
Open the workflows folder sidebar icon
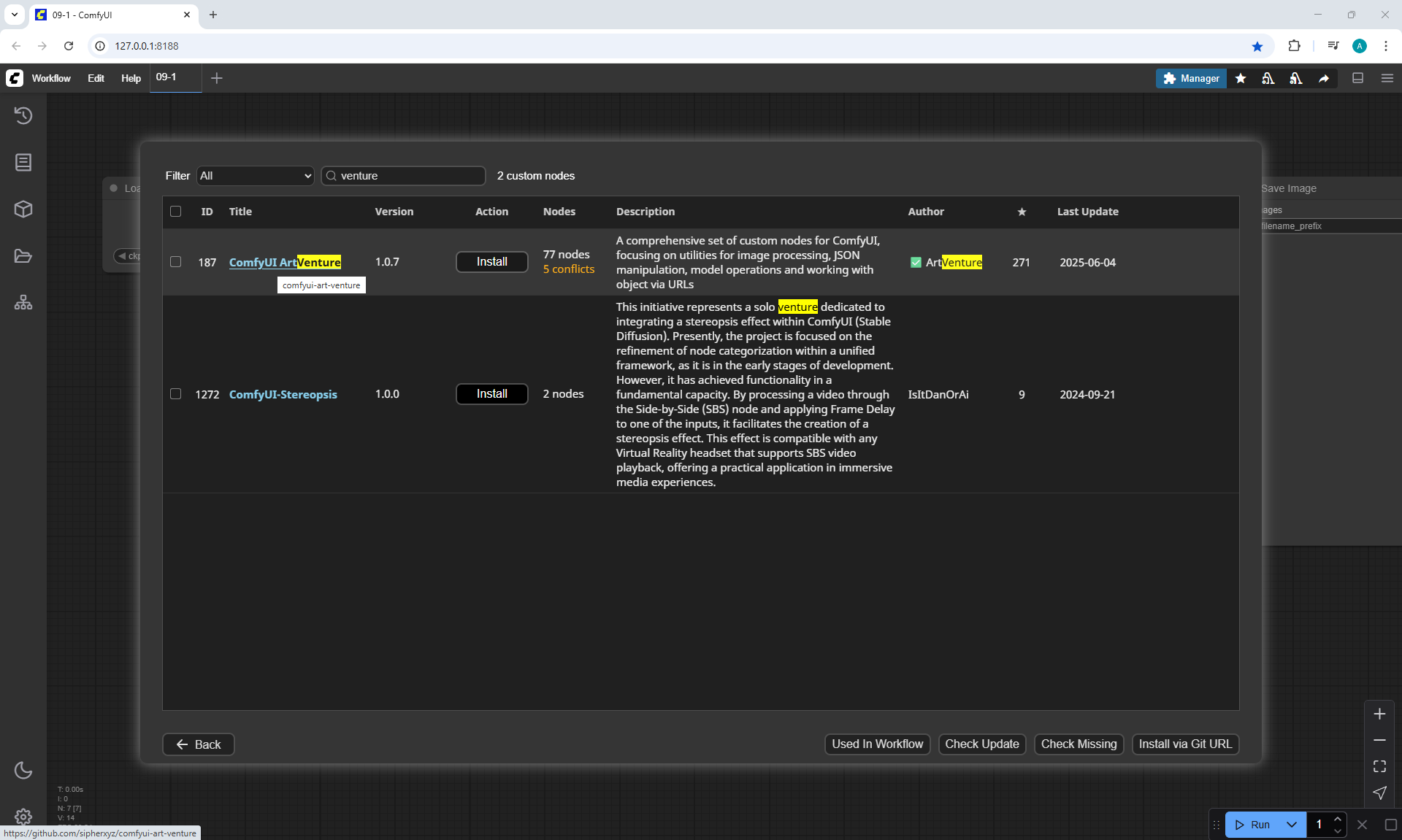point(23,256)
